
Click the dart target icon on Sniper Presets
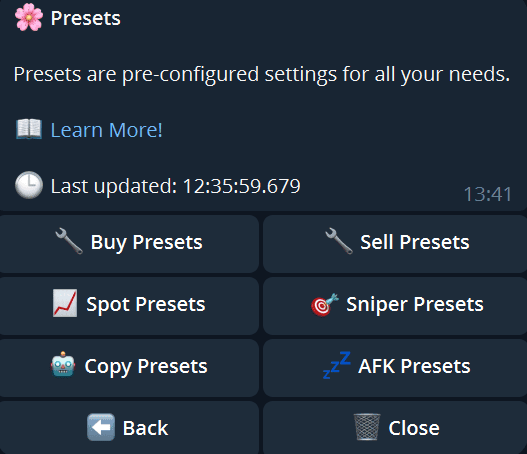coord(324,304)
